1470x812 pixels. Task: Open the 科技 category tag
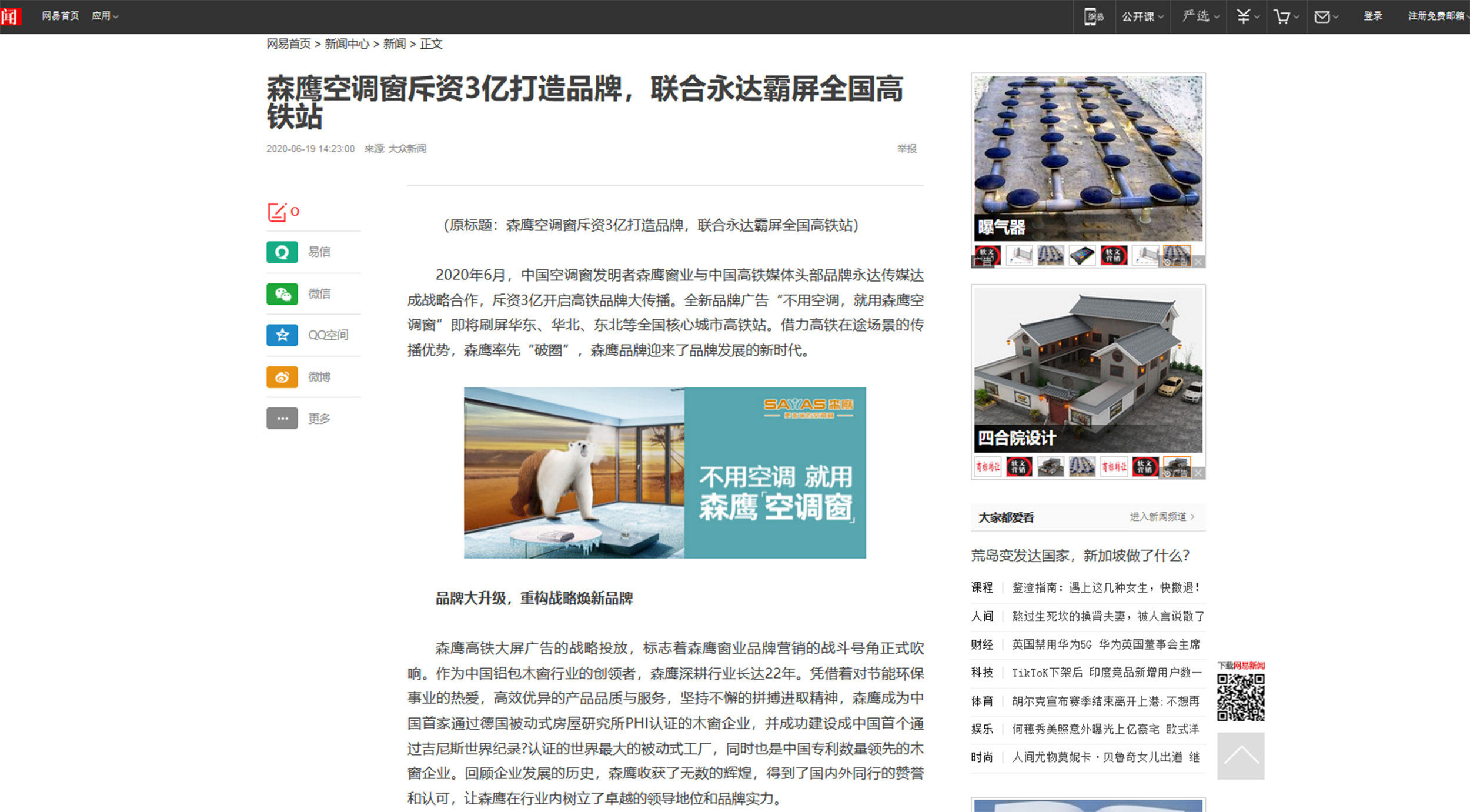click(982, 673)
